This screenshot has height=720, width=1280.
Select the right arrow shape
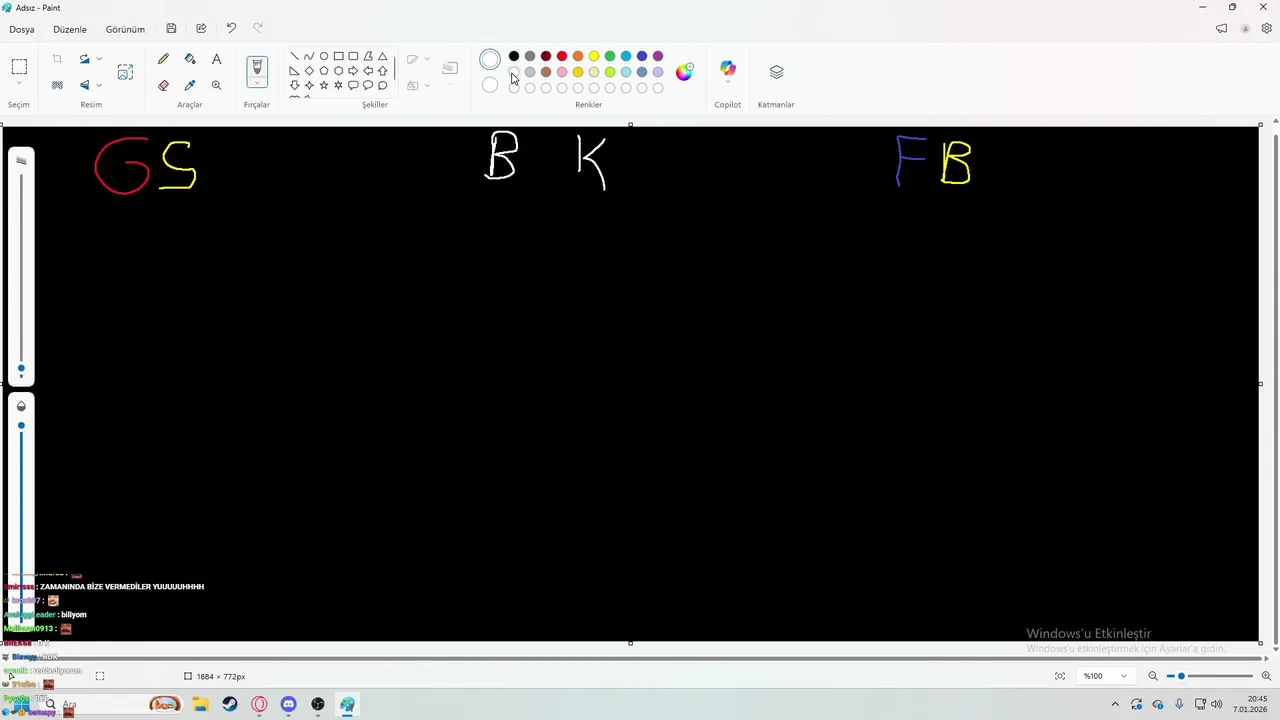(x=353, y=71)
